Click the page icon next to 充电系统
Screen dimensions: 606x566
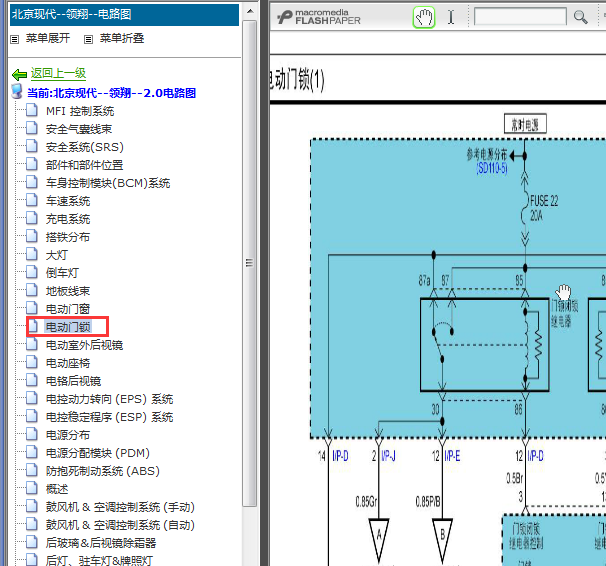(33, 219)
